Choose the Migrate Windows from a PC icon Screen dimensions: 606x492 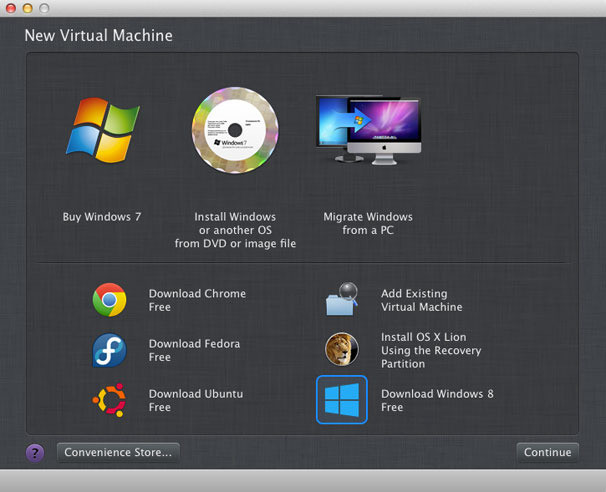pyautogui.click(x=368, y=130)
